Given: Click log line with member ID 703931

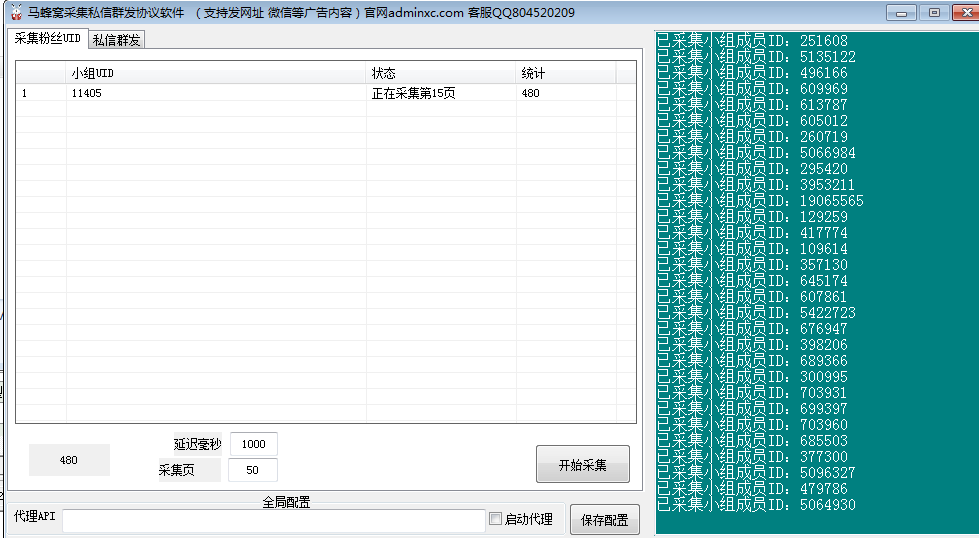Looking at the screenshot, I should 752,393.
